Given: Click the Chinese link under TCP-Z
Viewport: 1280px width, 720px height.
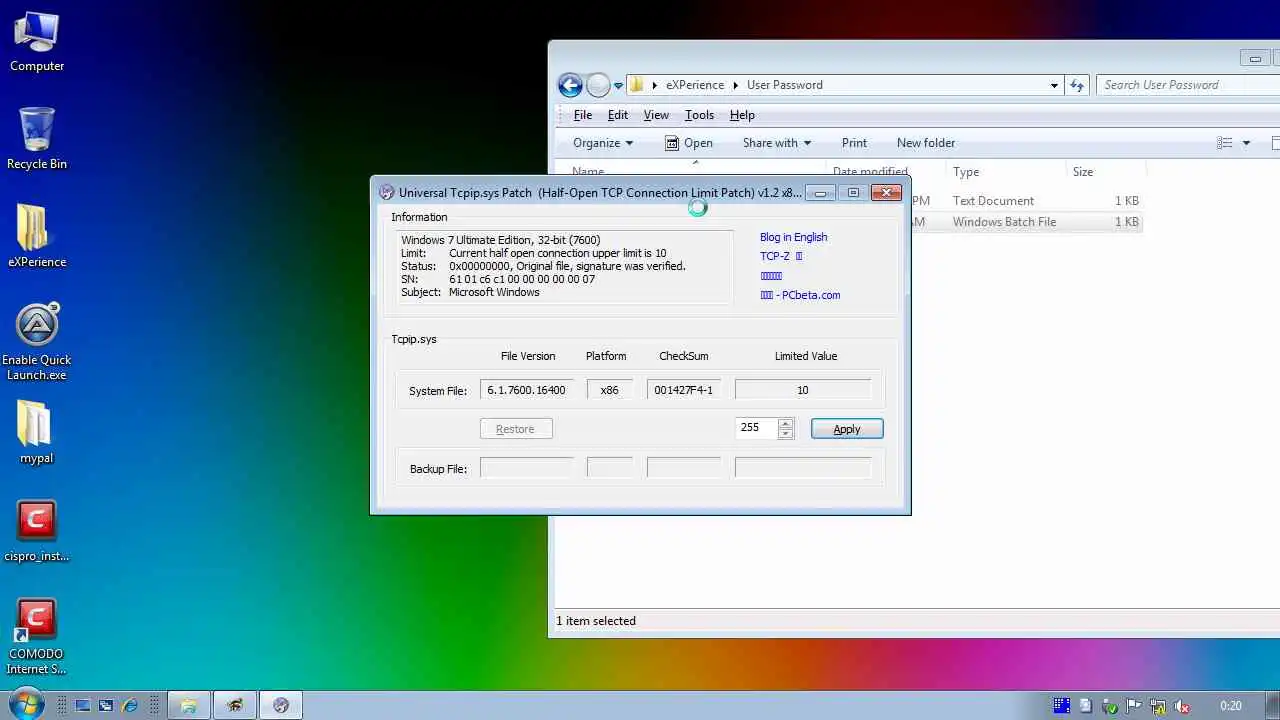Looking at the screenshot, I should 771,276.
